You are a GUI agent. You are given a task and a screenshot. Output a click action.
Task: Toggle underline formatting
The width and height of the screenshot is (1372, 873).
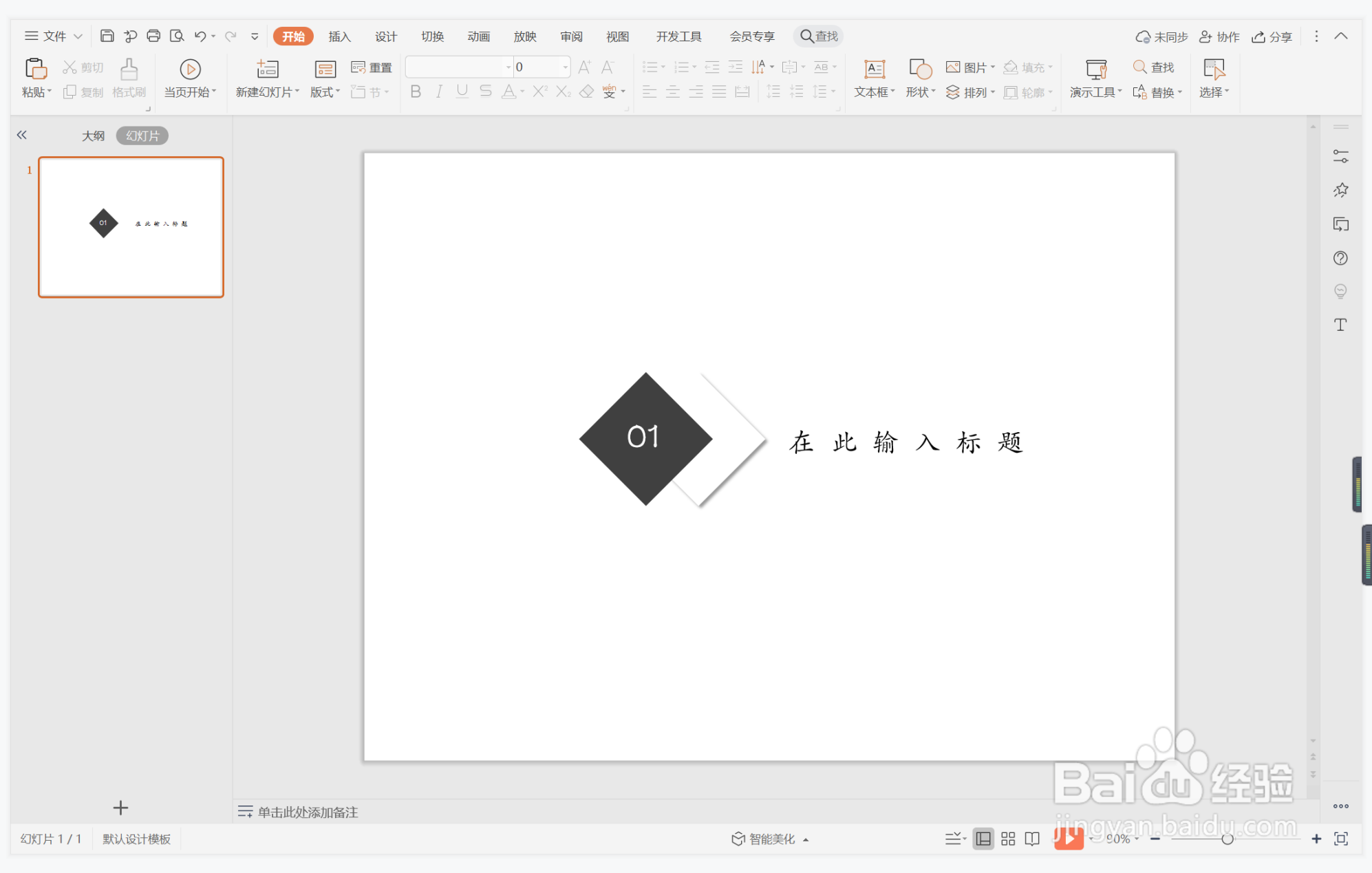pos(461,91)
